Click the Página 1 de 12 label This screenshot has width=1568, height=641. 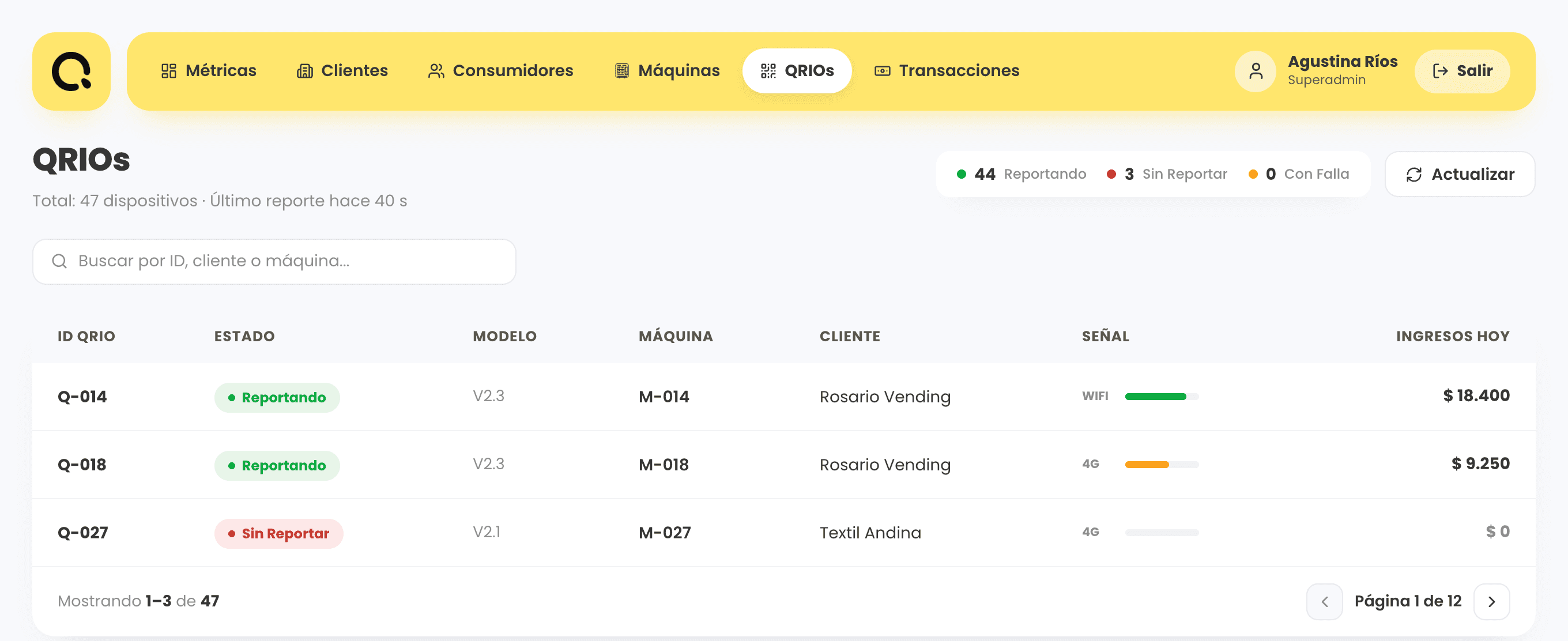click(1408, 601)
